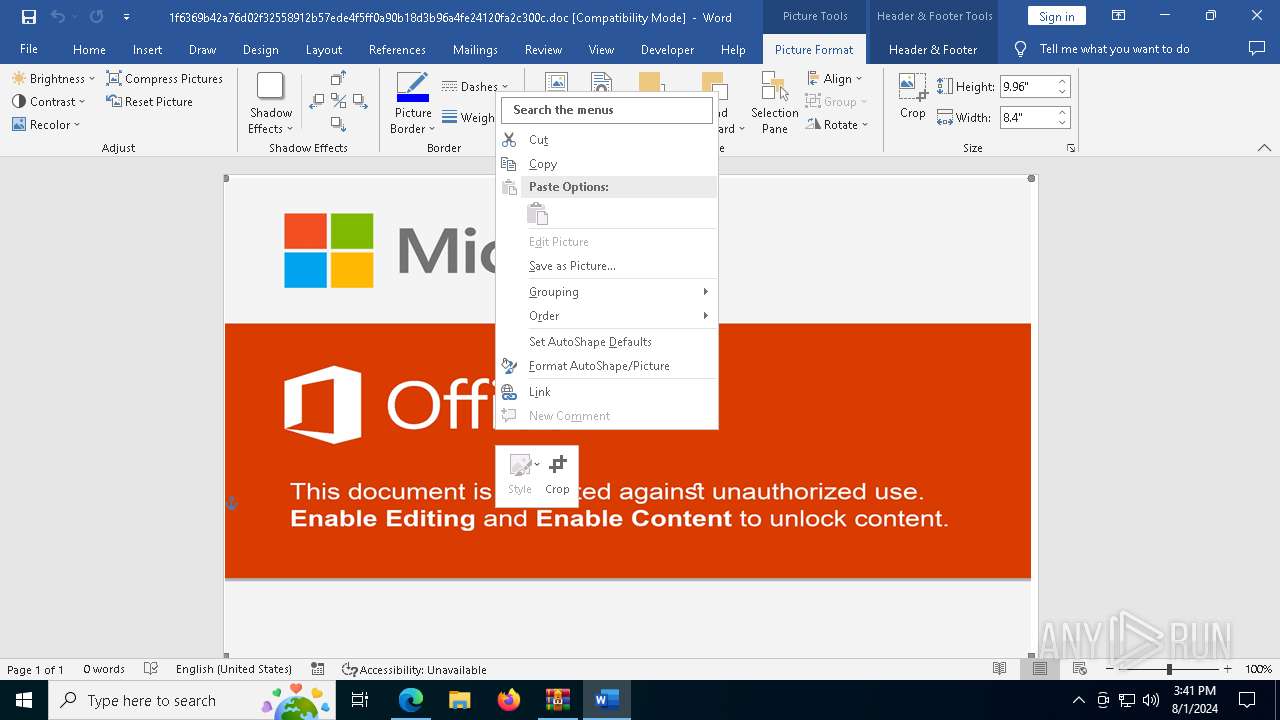Click the zoom in plus button
Viewport: 1280px width, 720px height.
pos(1228,669)
